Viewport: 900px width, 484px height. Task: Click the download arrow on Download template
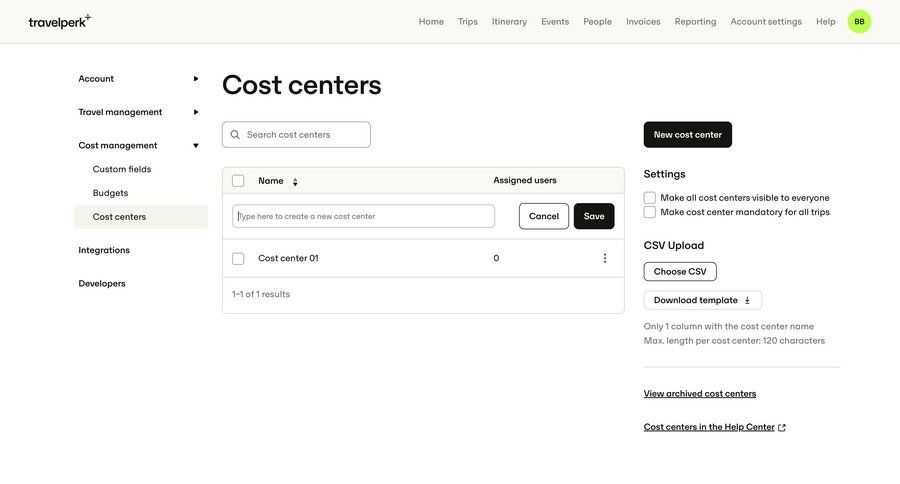coord(747,300)
